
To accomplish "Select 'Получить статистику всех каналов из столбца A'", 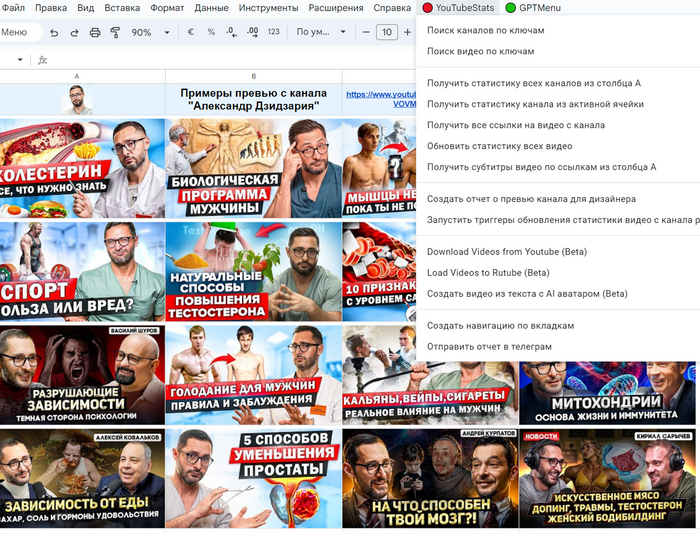I will click(558, 83).
